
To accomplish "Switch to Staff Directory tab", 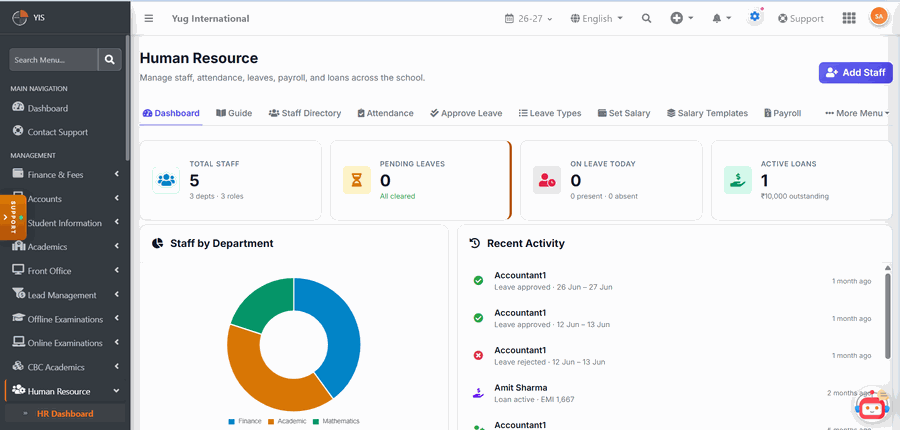I will (x=305, y=113).
